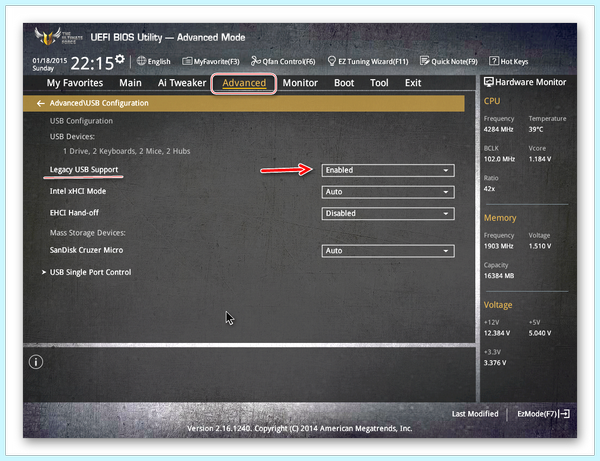Click the 01/18/2015 date text
The image size is (600, 461).
point(49,60)
